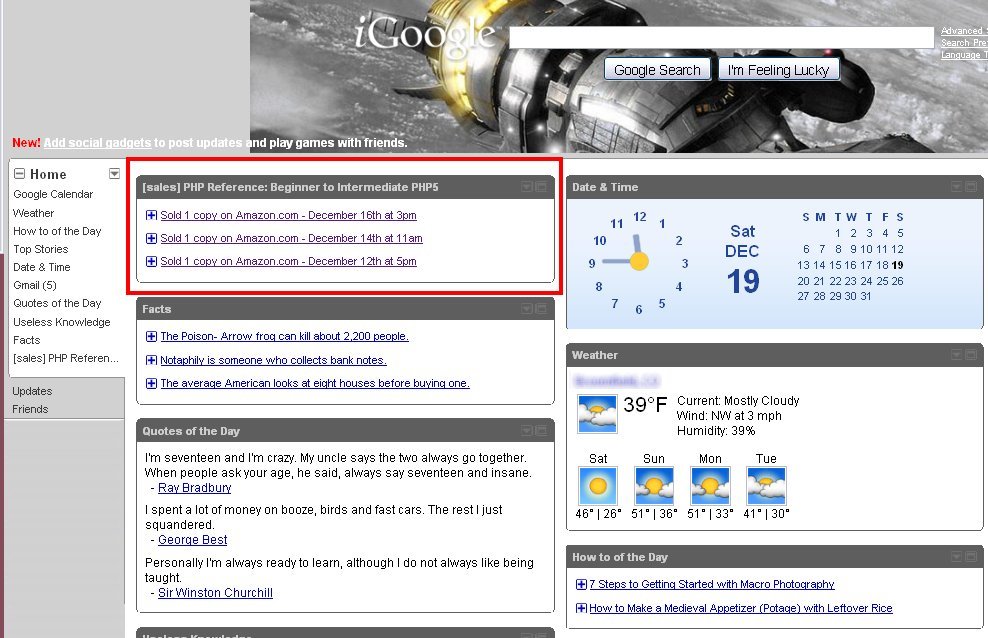Click Sunday's forecast icon
The width and height of the screenshot is (988, 638).
coord(654,486)
